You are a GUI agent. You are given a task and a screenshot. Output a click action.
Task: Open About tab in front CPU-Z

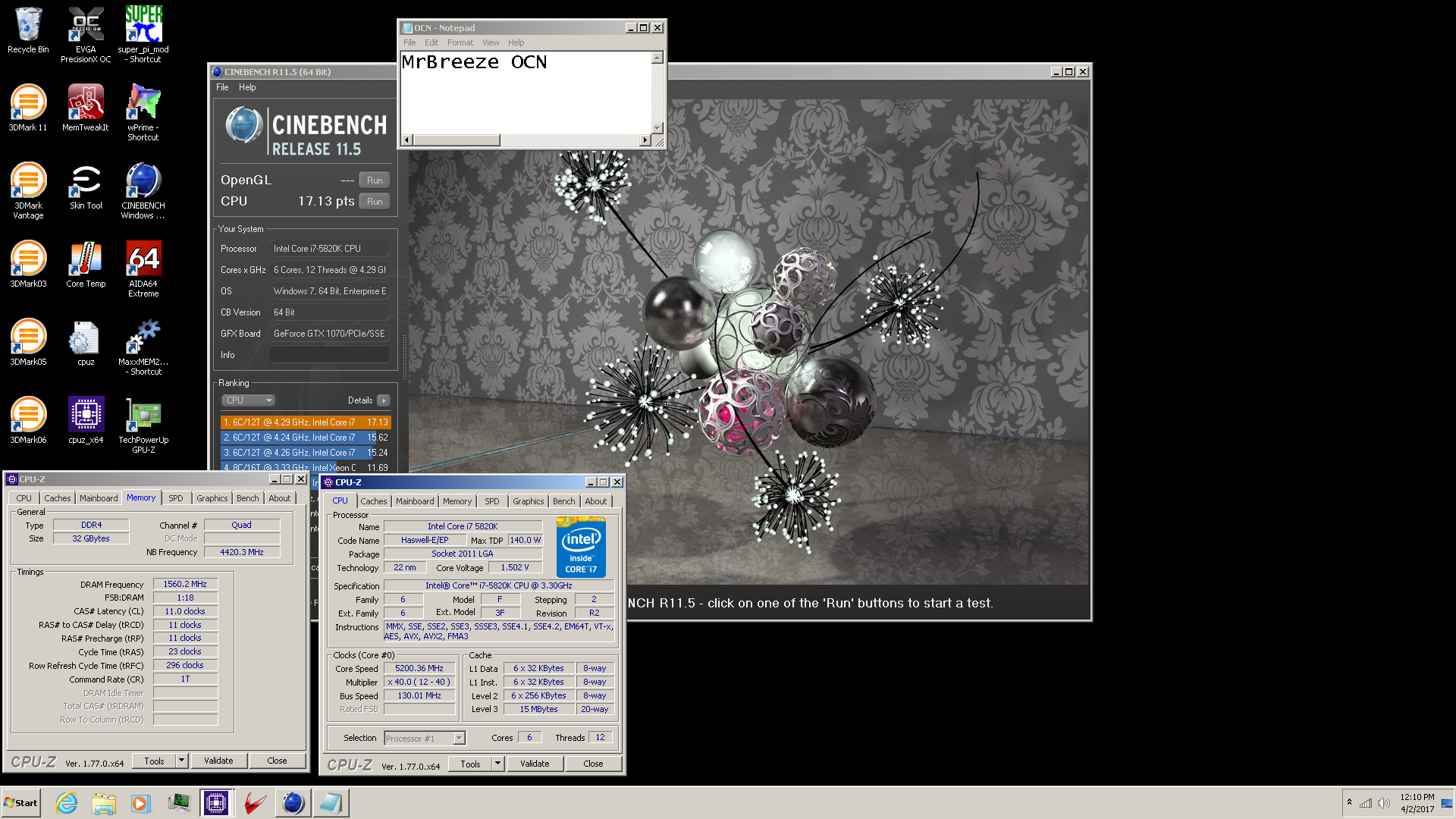coord(596,501)
